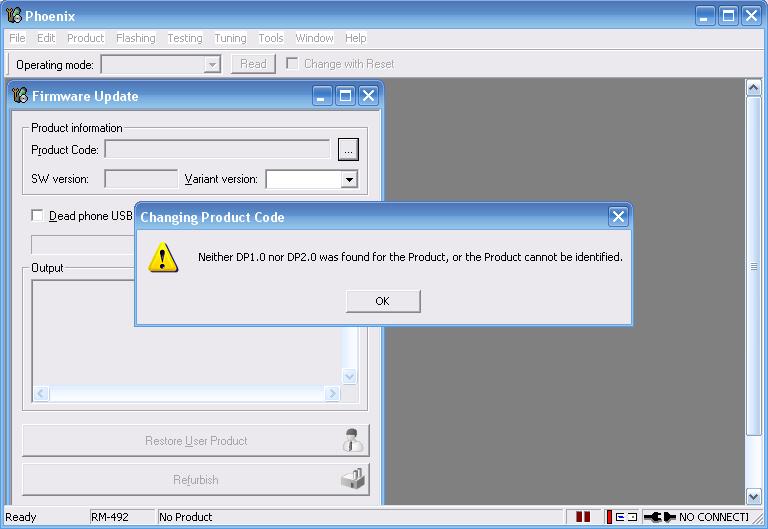Click Output scroll left arrow
The image size is (768, 529).
[41, 393]
